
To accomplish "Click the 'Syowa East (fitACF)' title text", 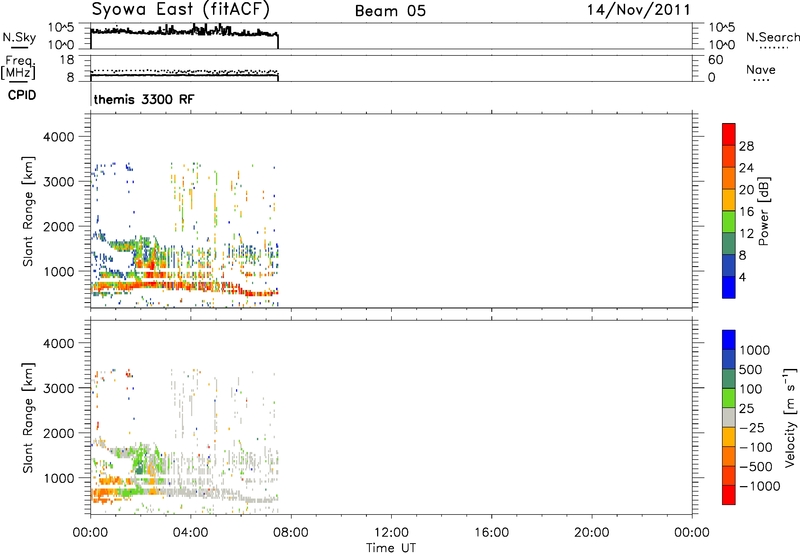I will [x=180, y=9].
